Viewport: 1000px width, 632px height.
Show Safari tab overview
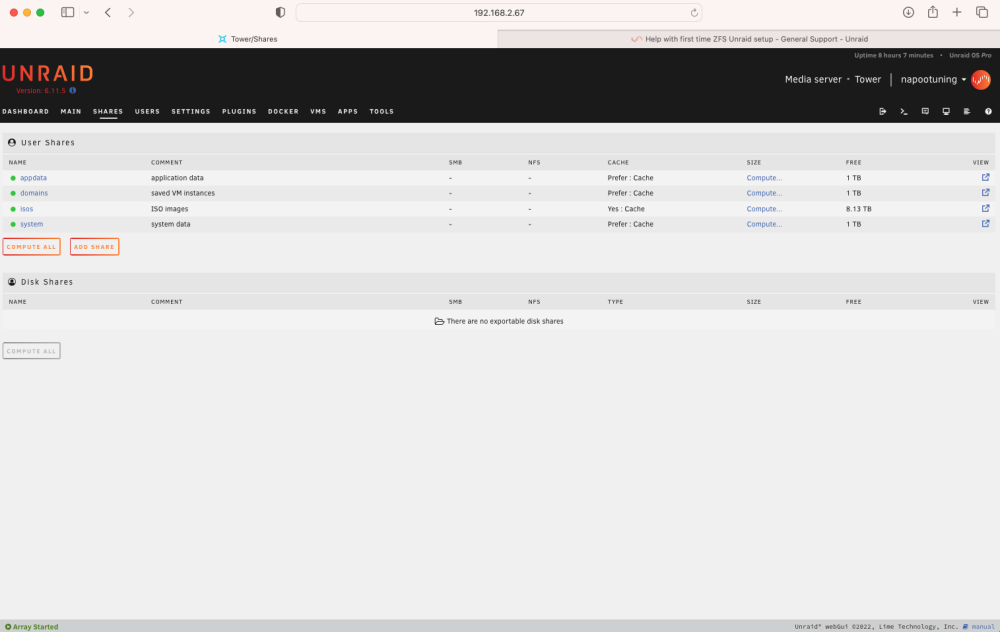[x=982, y=12]
